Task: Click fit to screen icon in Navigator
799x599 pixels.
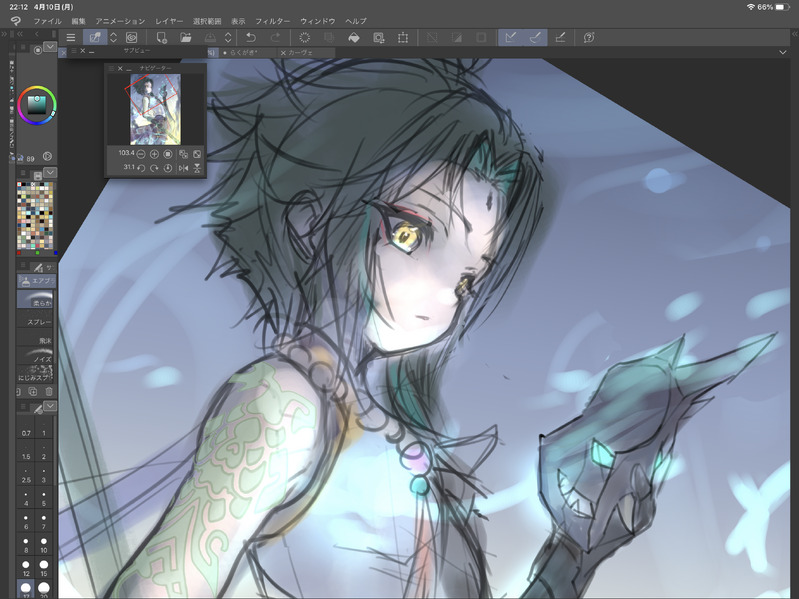Action: click(197, 154)
